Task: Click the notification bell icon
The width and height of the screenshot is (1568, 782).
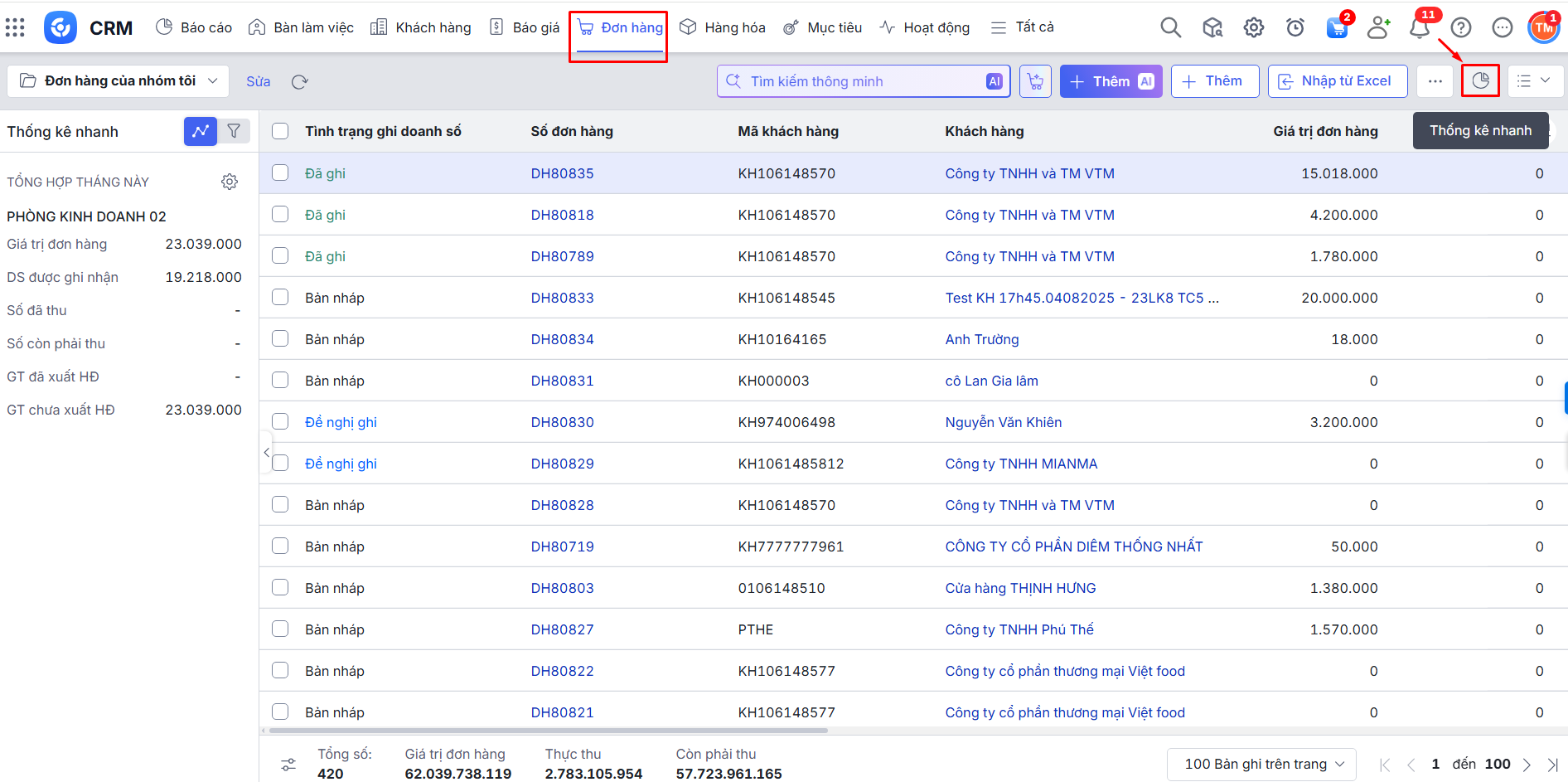Action: (1419, 28)
